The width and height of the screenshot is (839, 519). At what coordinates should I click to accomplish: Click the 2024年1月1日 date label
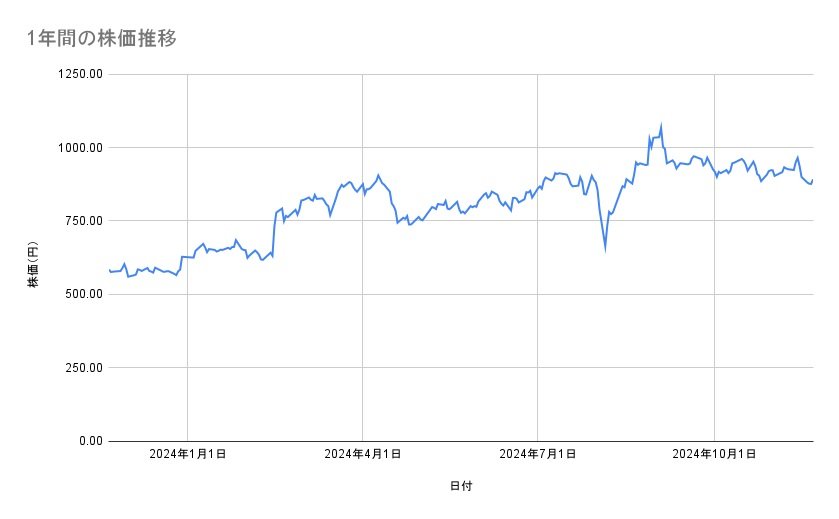(x=187, y=455)
